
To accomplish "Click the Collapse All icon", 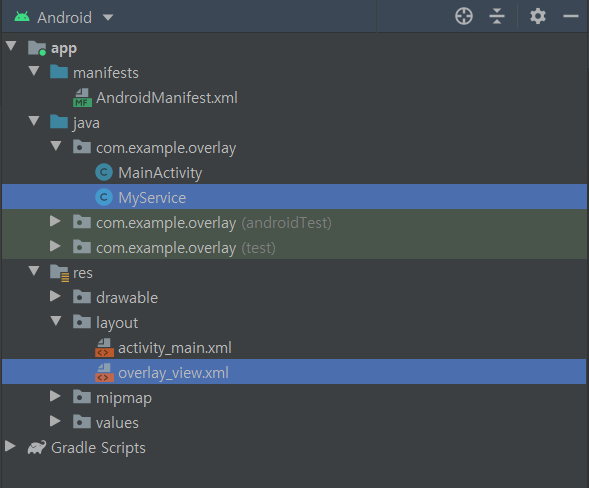I will [497, 17].
